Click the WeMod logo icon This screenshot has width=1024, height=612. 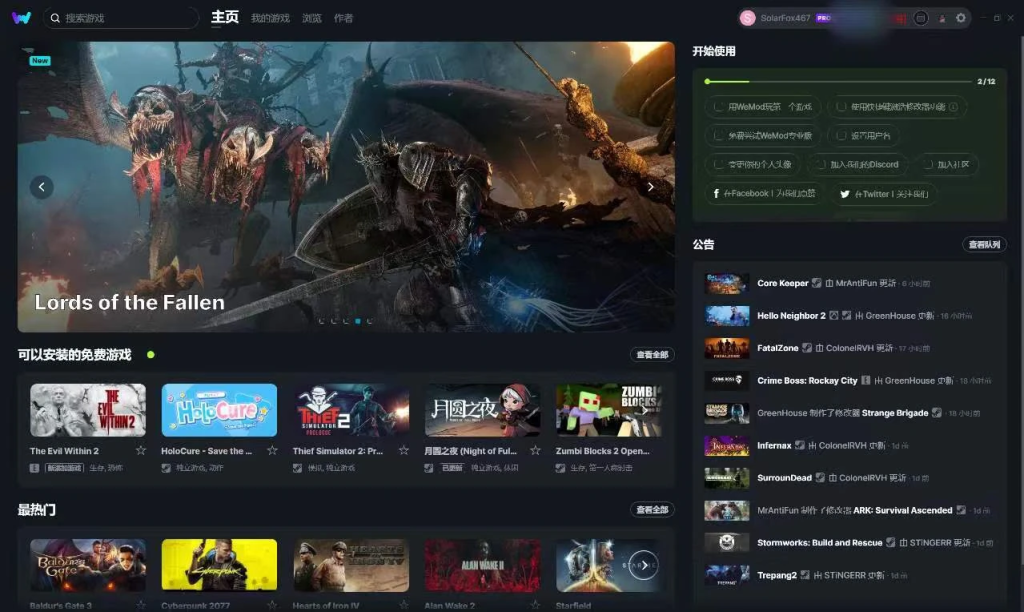tap(21, 18)
